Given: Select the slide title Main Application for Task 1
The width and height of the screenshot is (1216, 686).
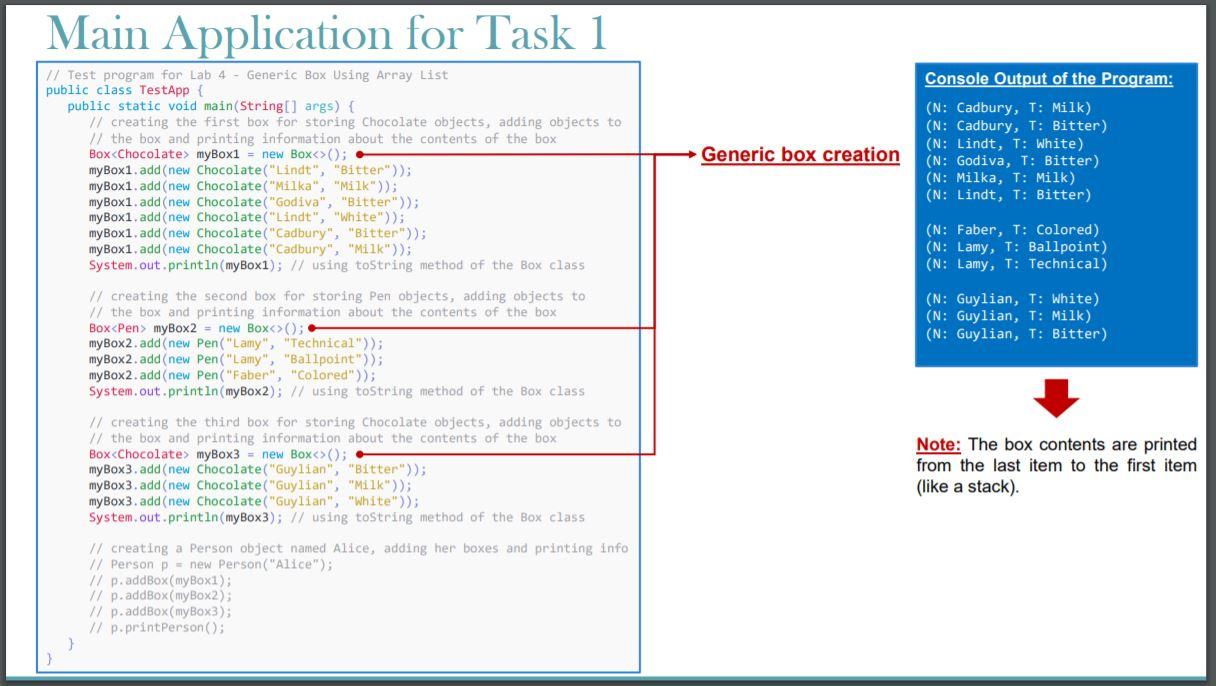Looking at the screenshot, I should coord(300,33).
